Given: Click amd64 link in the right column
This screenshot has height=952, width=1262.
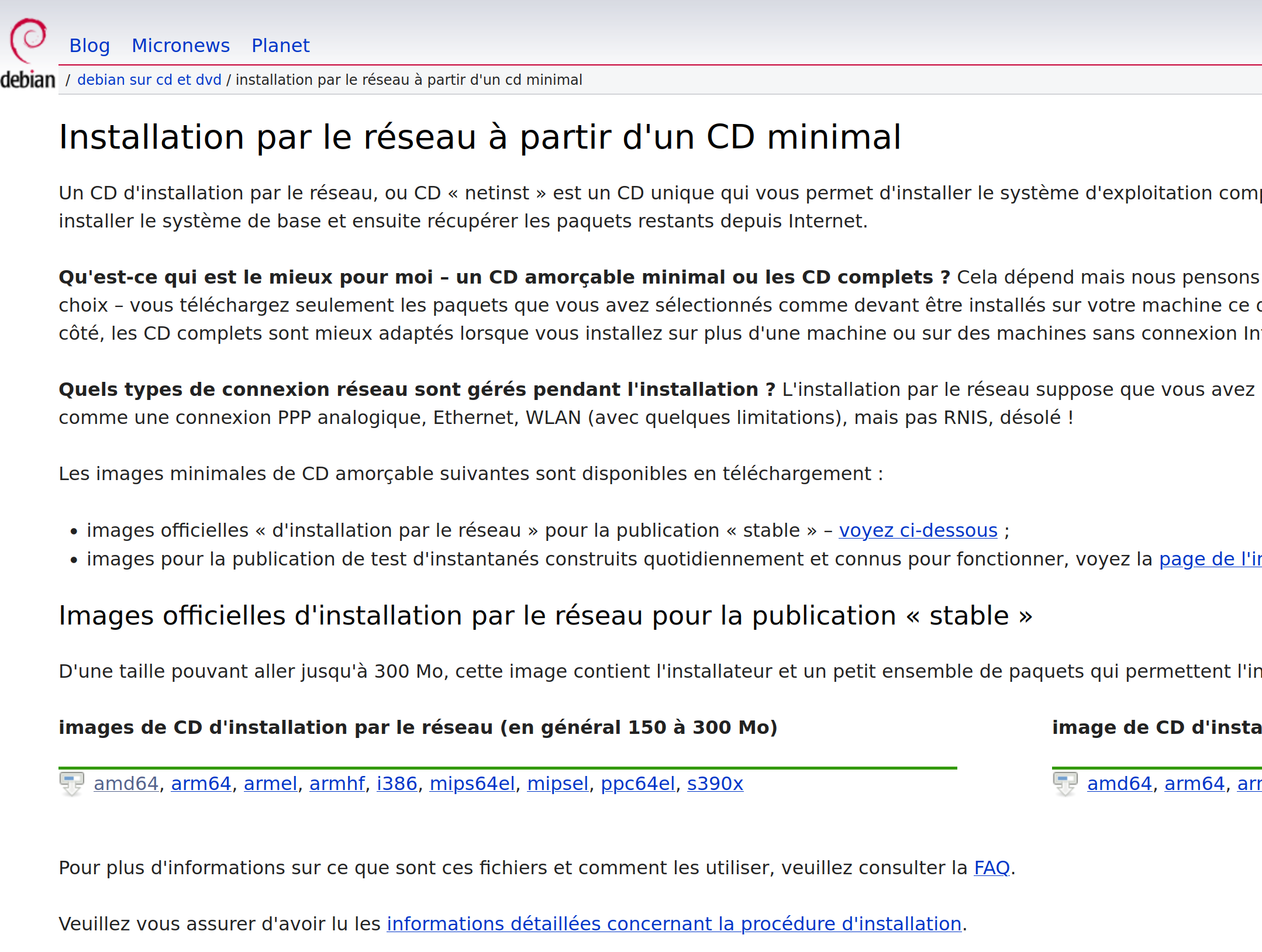Looking at the screenshot, I should tap(1119, 784).
